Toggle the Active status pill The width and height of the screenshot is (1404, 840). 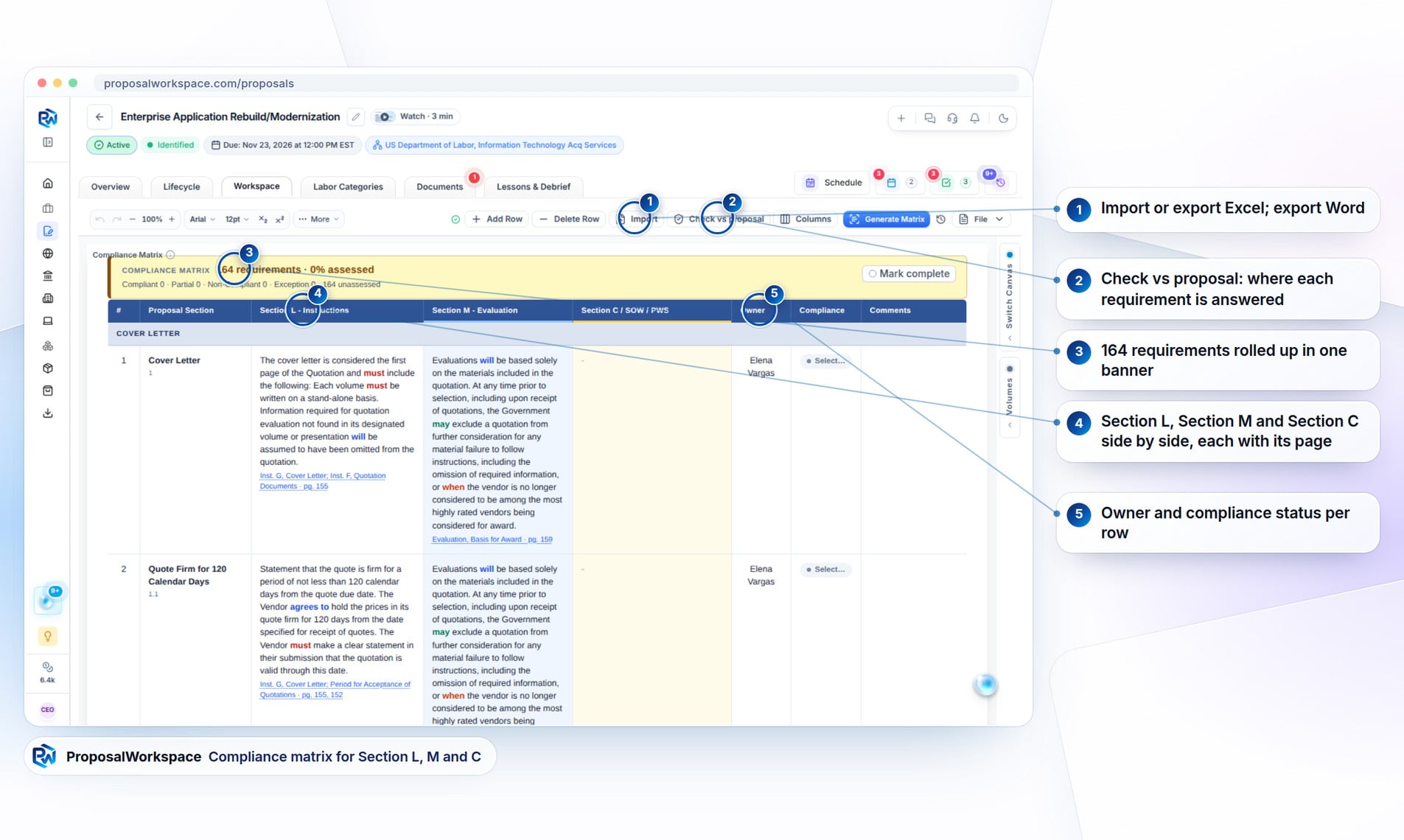[x=112, y=145]
